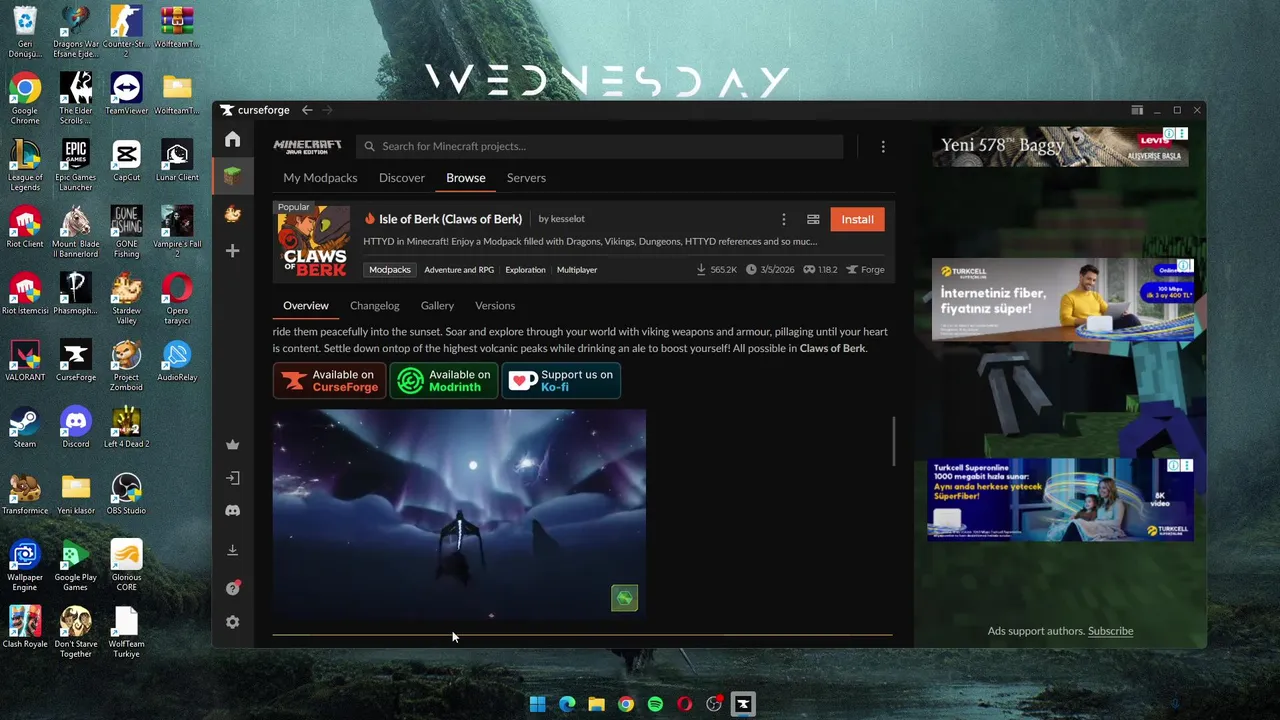1280x720 pixels.
Task: Click the sign-in arrow icon in sidebar
Action: tap(232, 478)
